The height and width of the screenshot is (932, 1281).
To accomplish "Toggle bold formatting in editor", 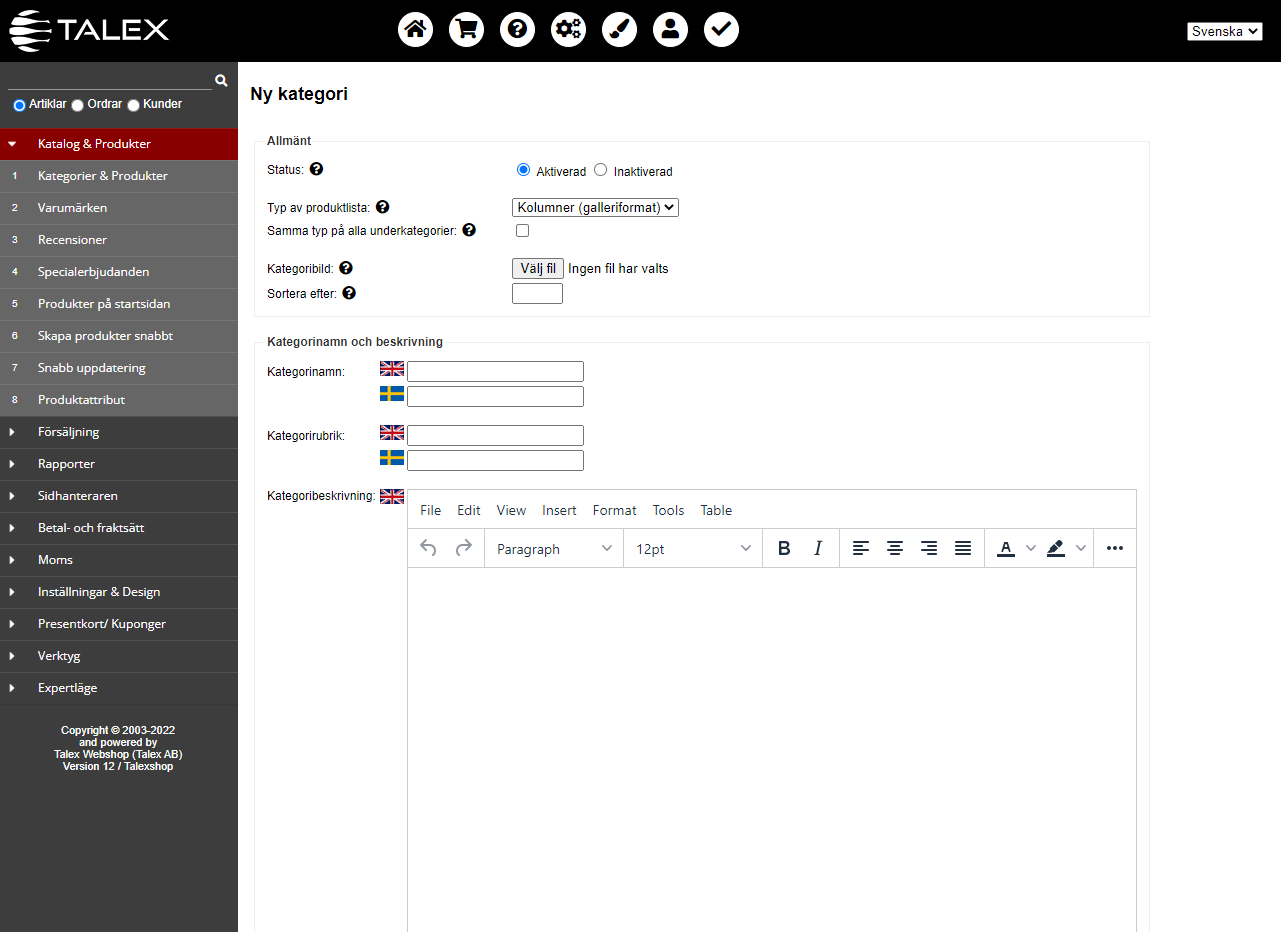I will click(x=784, y=548).
